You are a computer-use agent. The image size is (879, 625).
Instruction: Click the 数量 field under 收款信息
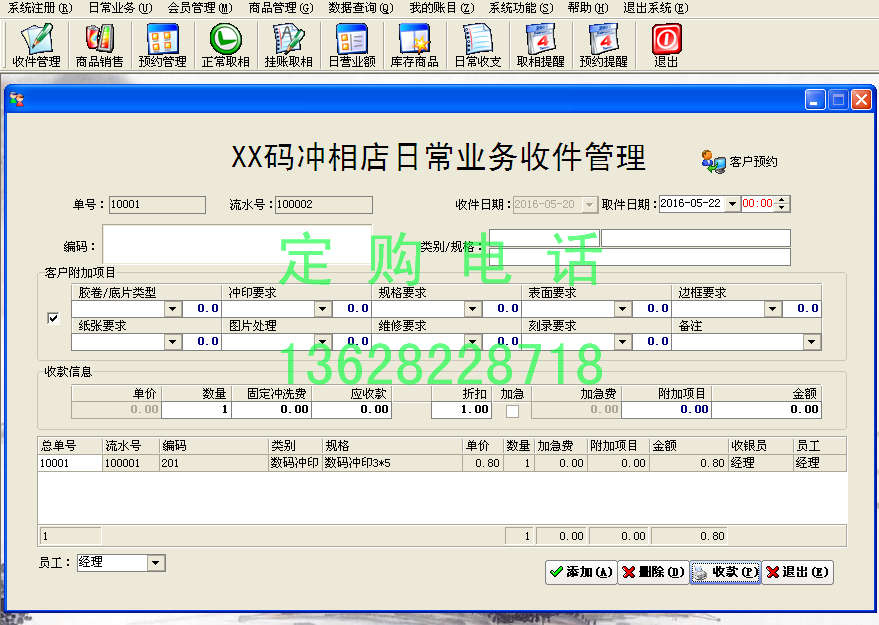click(x=196, y=410)
